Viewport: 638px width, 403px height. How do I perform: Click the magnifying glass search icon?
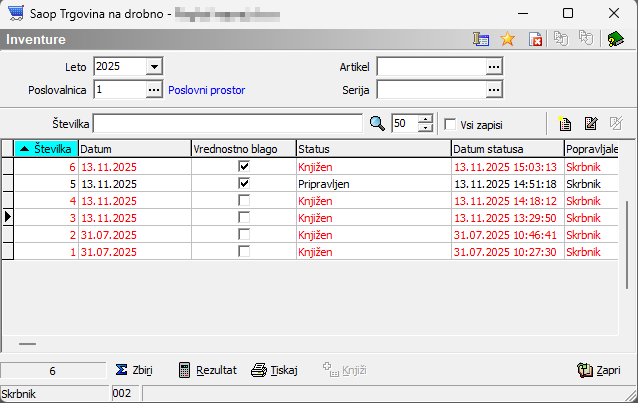point(377,123)
